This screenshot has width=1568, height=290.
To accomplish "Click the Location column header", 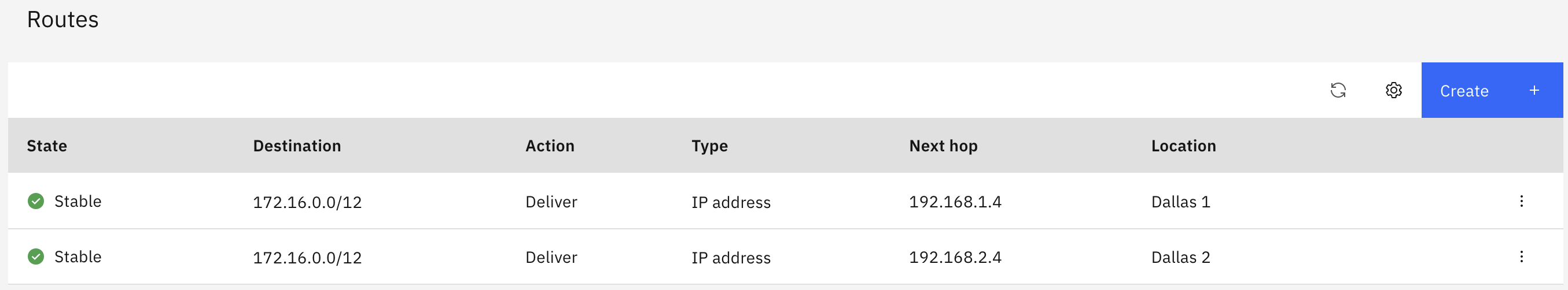I will pos(1183,146).
